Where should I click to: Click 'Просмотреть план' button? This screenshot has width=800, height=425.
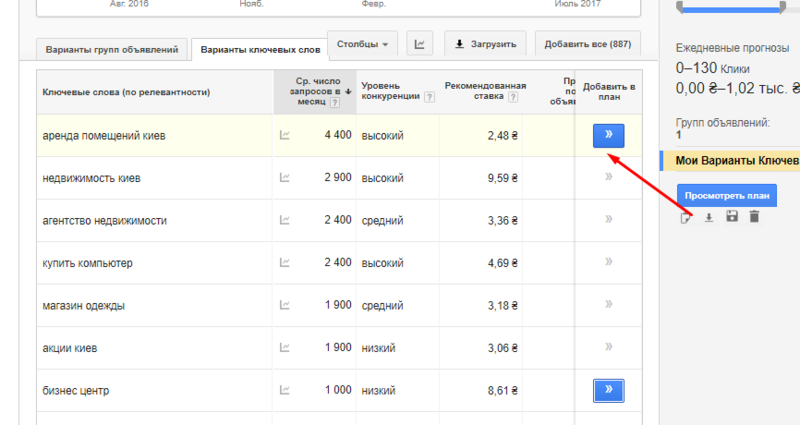pos(727,195)
